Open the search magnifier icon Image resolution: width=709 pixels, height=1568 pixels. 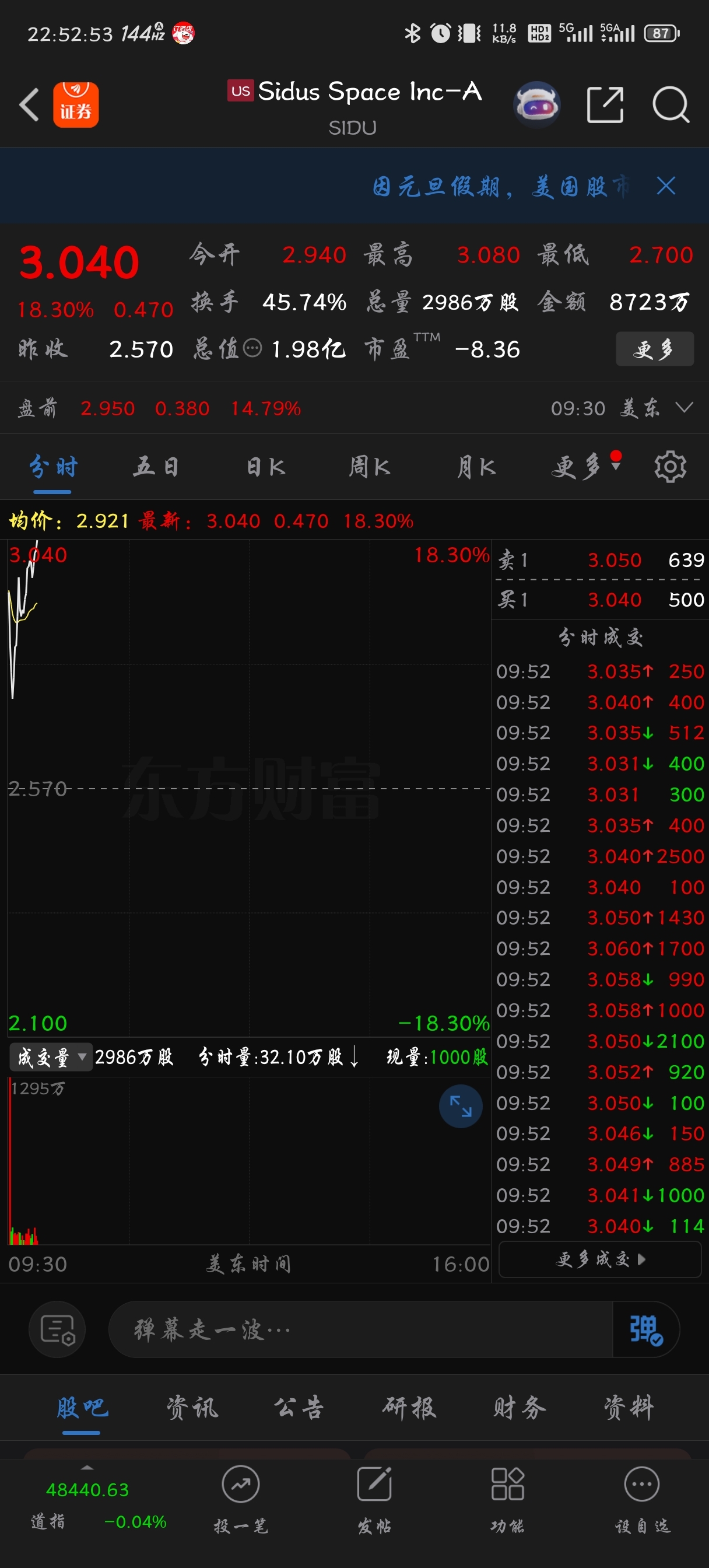pos(671,104)
